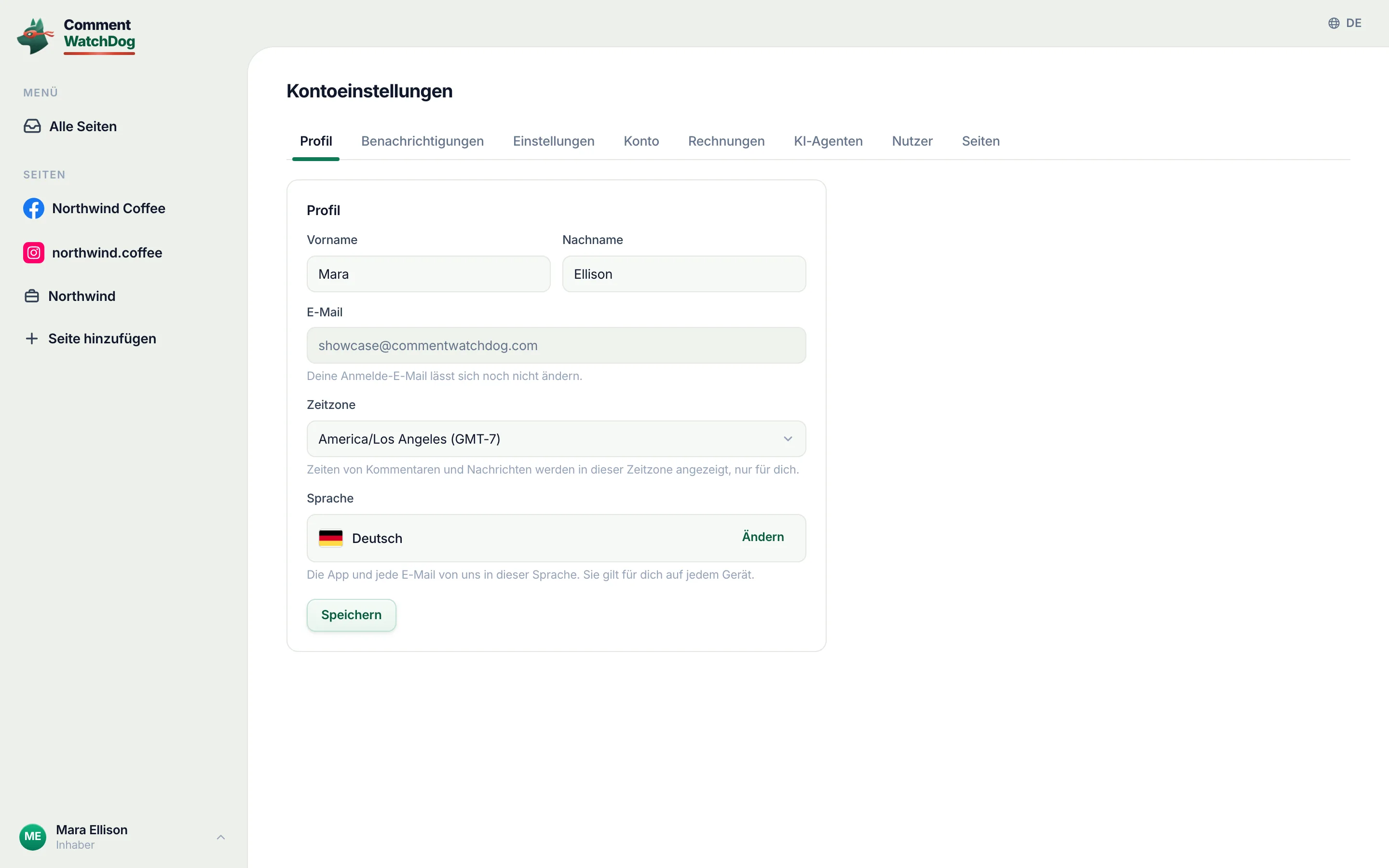Open the DE language switcher

point(1345,23)
